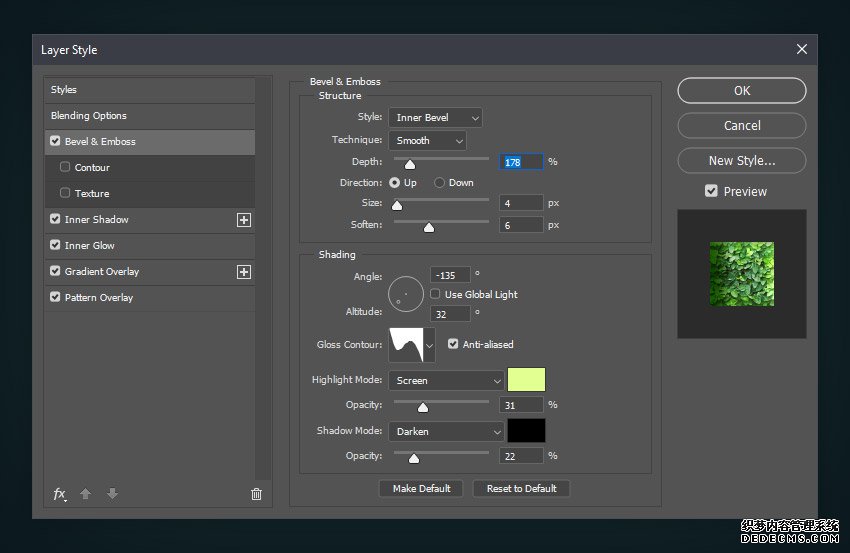Enable the Texture checkbox
The height and width of the screenshot is (553, 850).
[65, 193]
